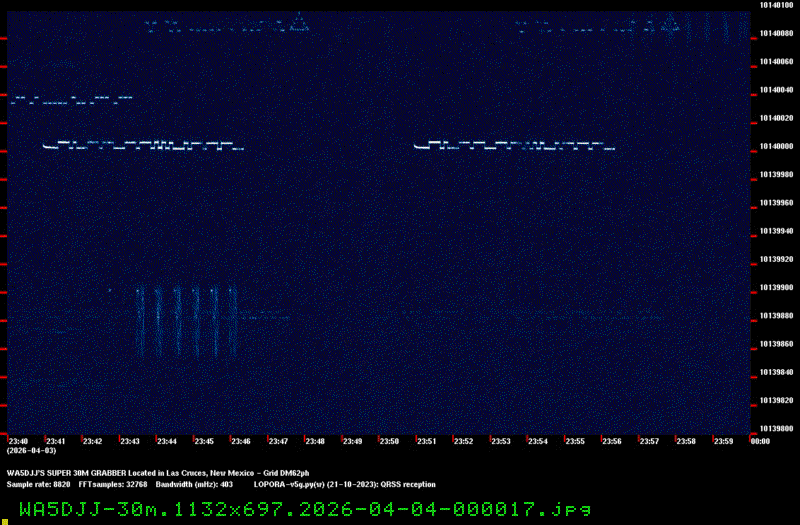The height and width of the screenshot is (525, 800).
Task: Click the 23:57 time axis label
Action: 649,441
